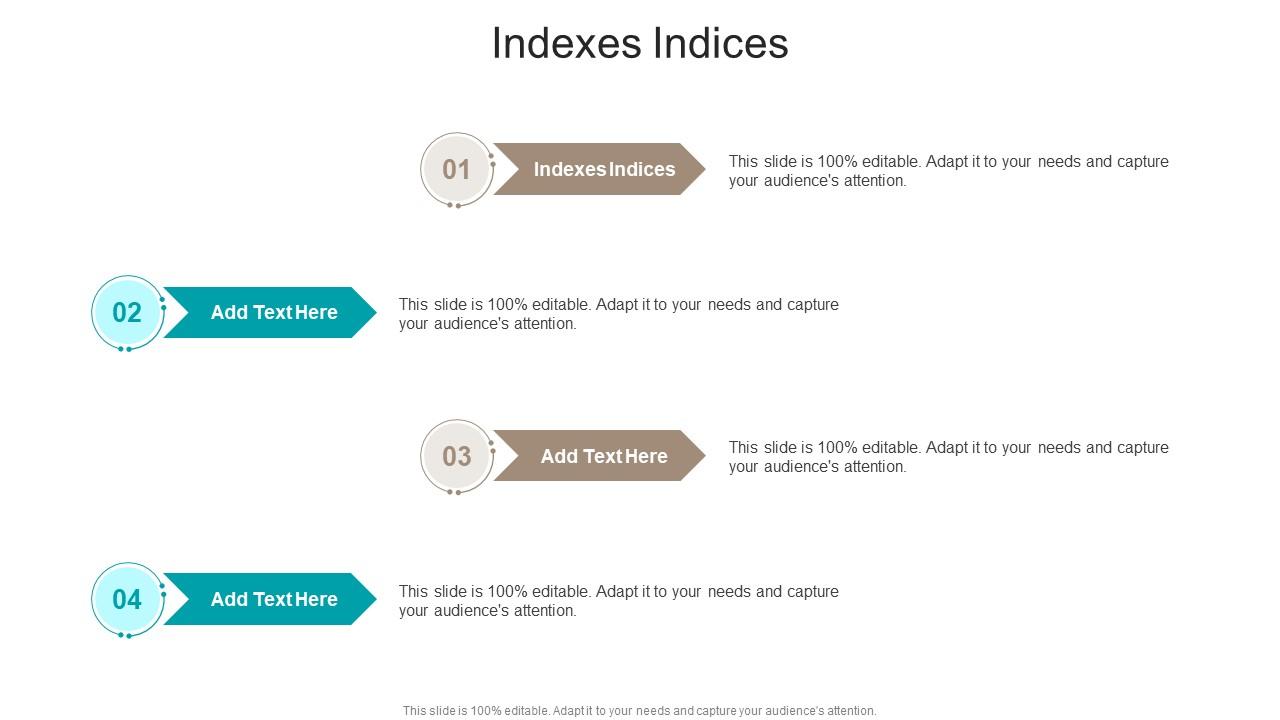The height and width of the screenshot is (720, 1280).
Task: Click the two dots beneath circle 03
Action: pyautogui.click(x=454, y=492)
